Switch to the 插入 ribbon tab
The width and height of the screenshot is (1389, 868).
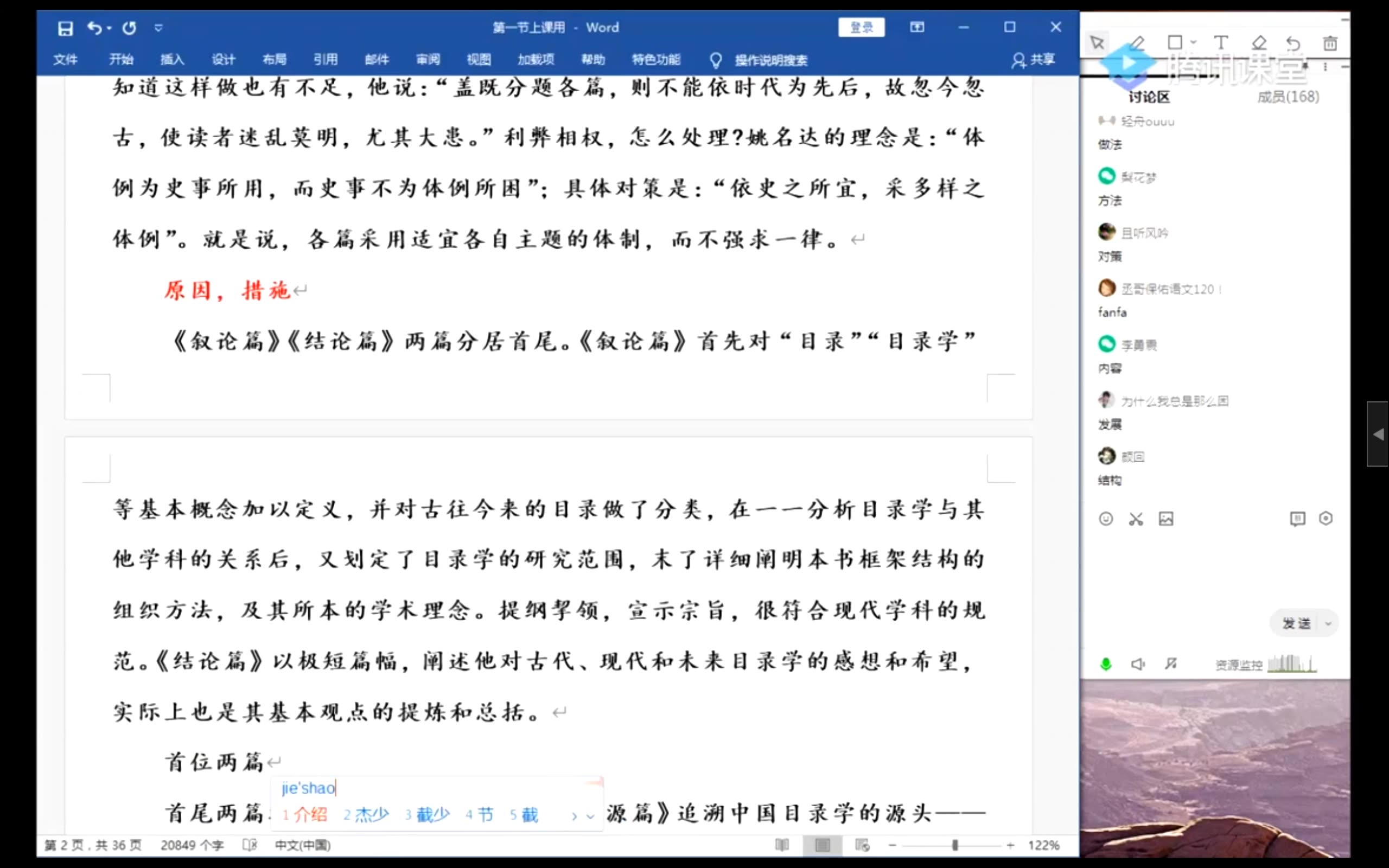pyautogui.click(x=172, y=60)
